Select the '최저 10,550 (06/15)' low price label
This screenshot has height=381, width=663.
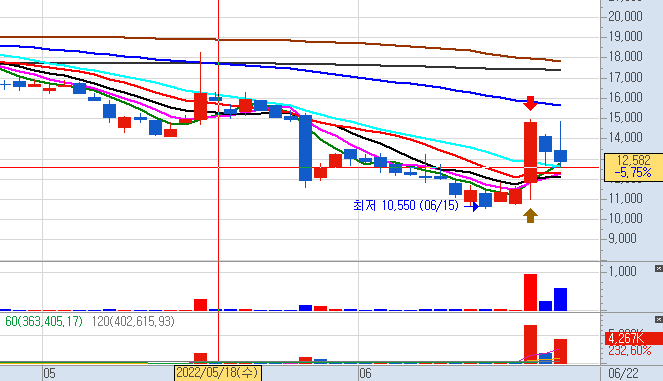[405, 206]
